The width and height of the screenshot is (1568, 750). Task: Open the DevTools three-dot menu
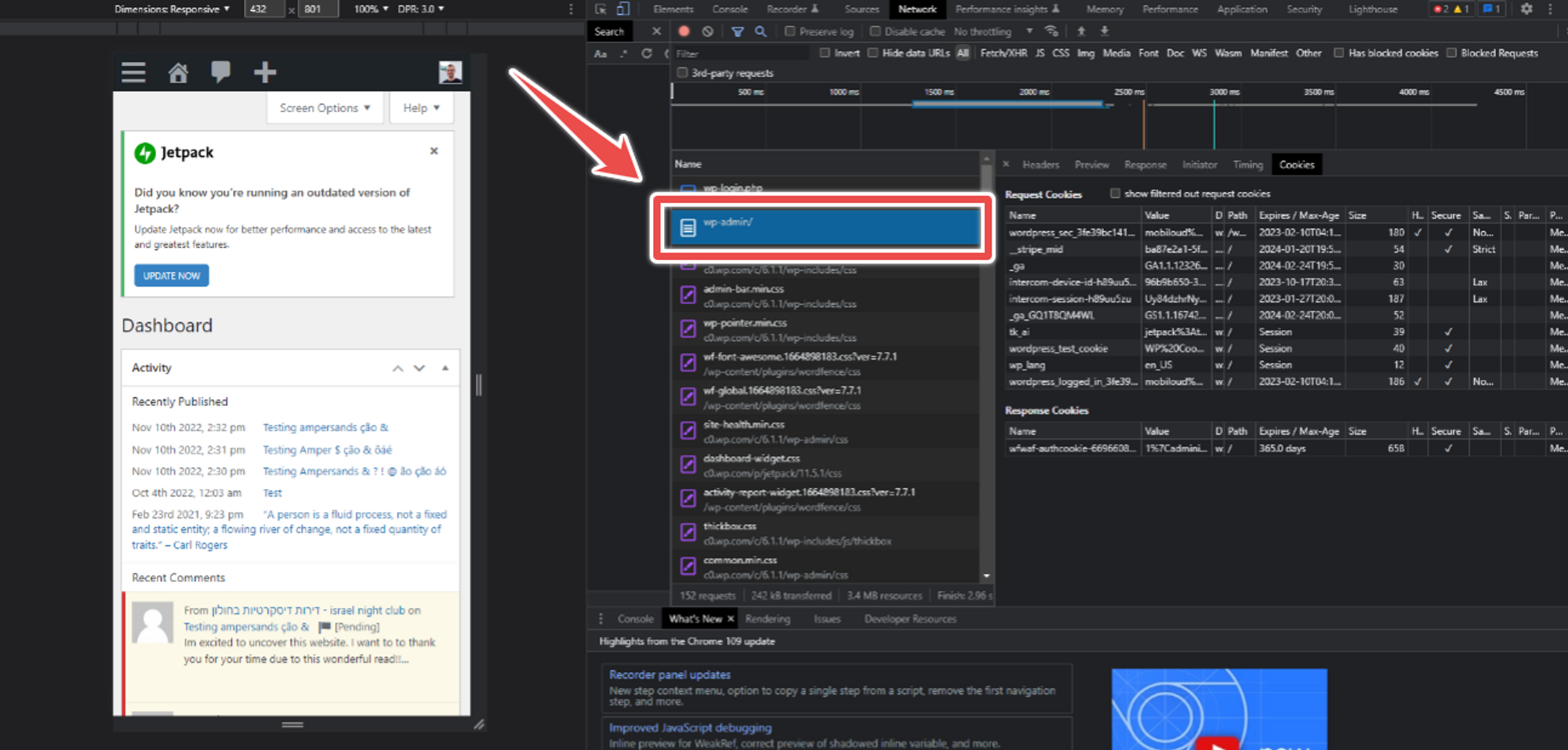click(1550, 9)
